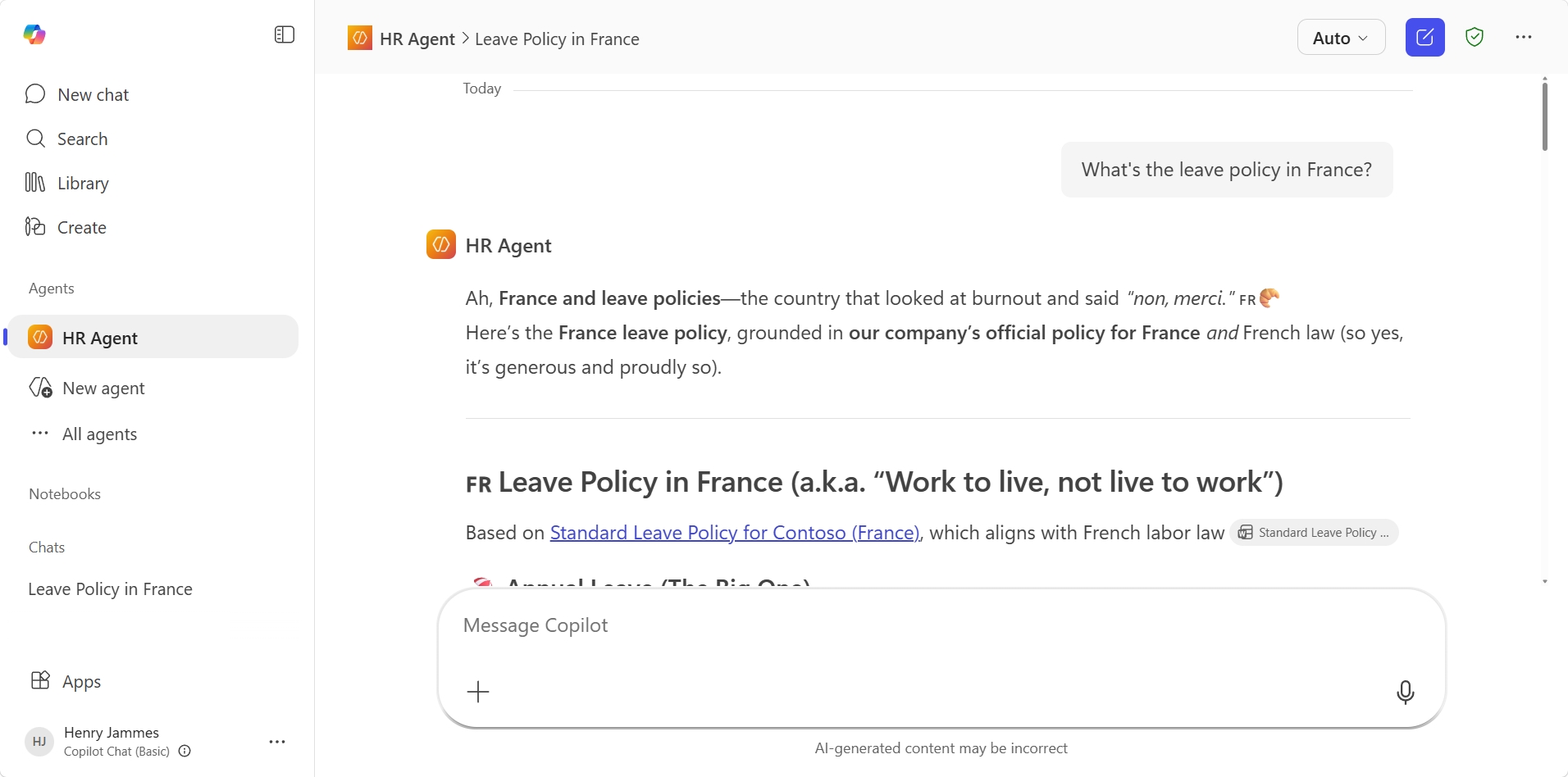1568x777 pixels.
Task: Open the Leave Policy in France chat
Action: (x=111, y=589)
